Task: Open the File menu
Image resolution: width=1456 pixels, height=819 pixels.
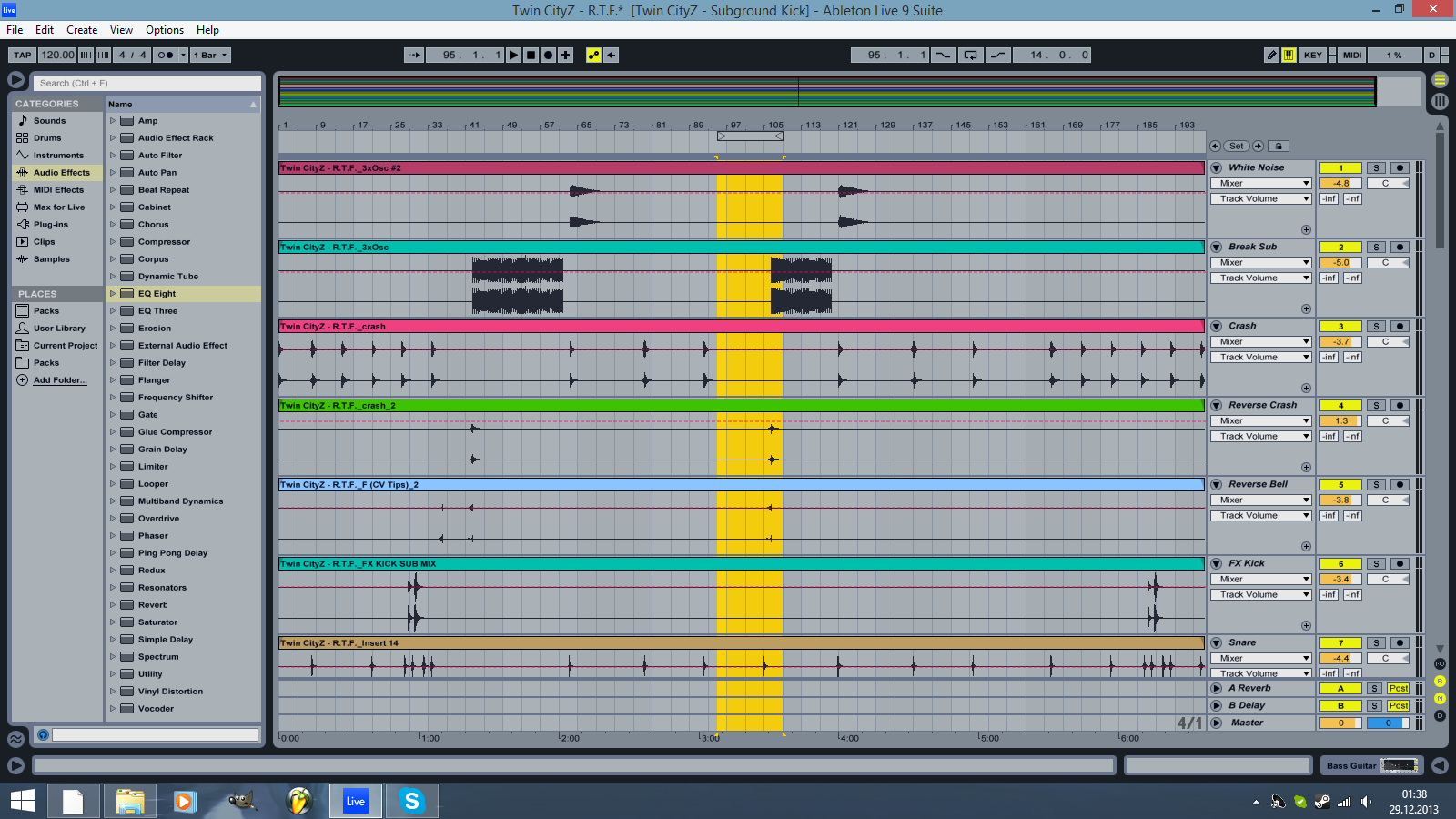Action: pyautogui.click(x=15, y=30)
